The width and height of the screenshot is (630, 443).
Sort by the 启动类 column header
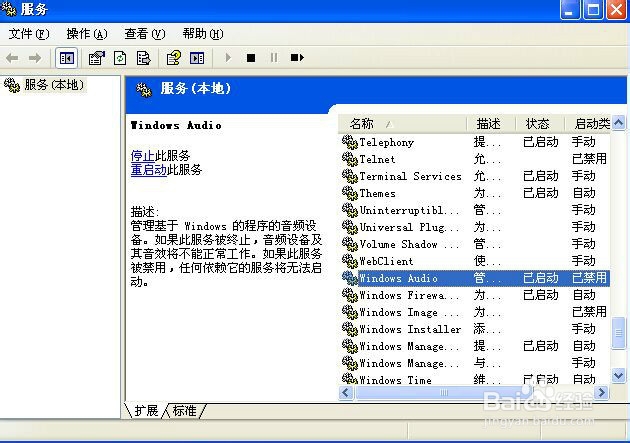point(587,124)
